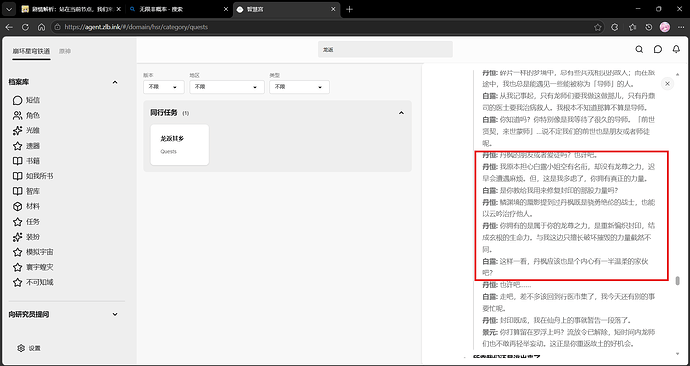Click the search magnifier icon in header

tap(639, 49)
